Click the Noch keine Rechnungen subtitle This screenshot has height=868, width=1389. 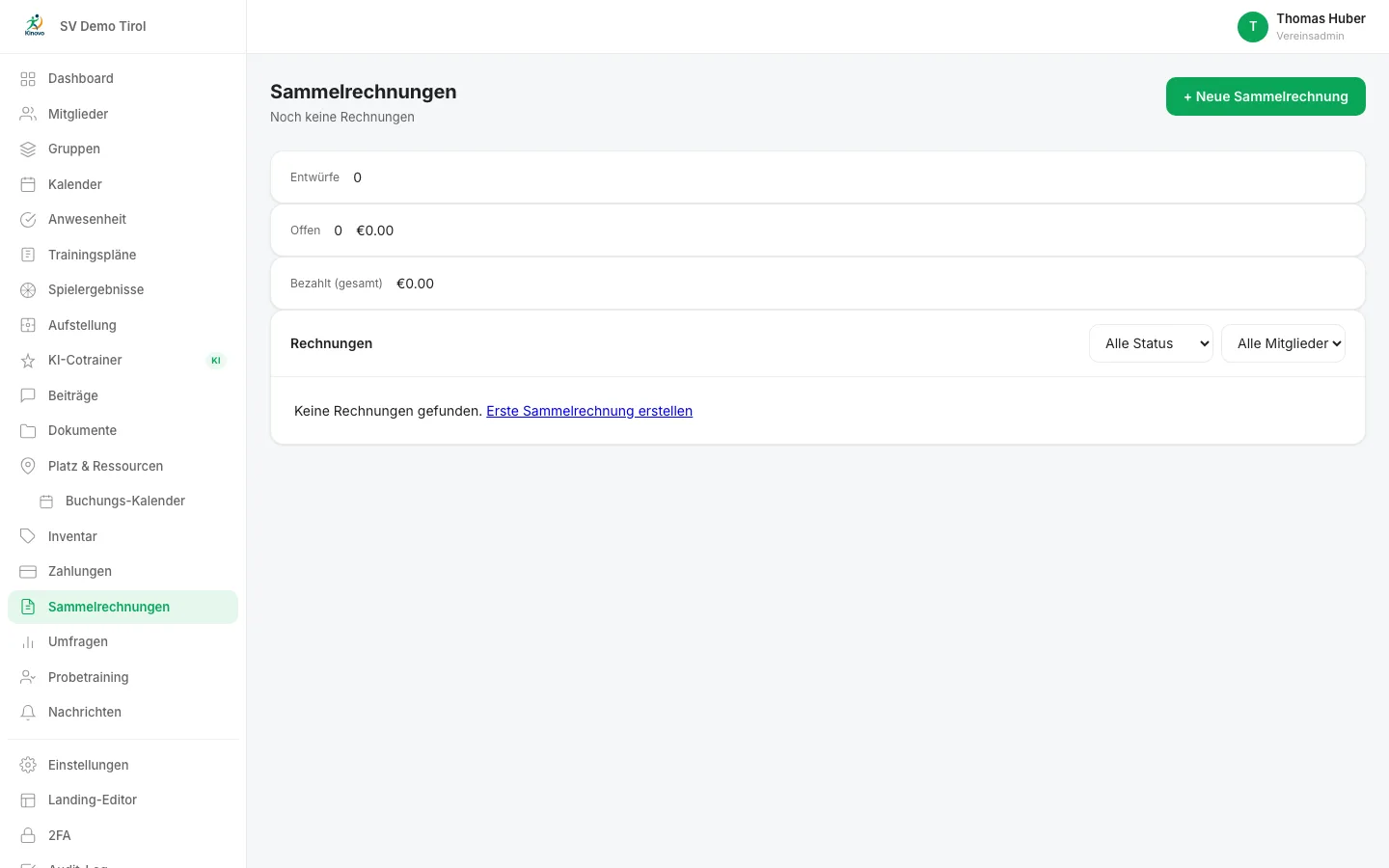pos(342,117)
